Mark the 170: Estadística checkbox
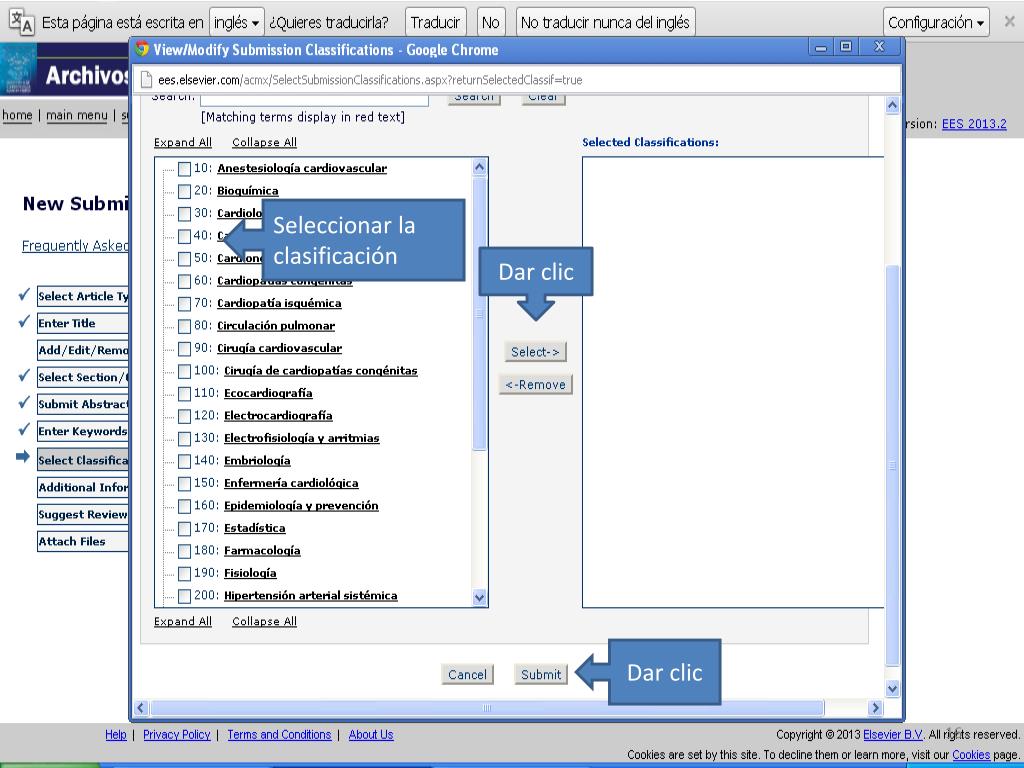The height and width of the screenshot is (768, 1024). pyautogui.click(x=184, y=528)
